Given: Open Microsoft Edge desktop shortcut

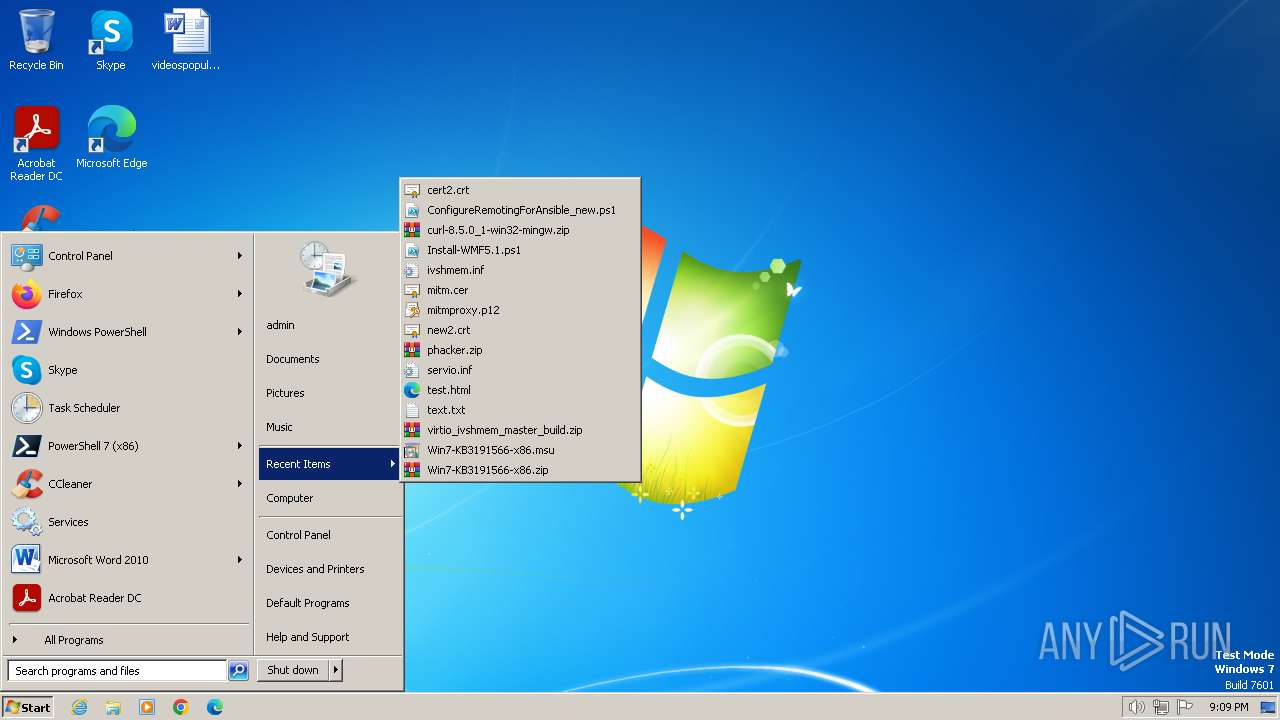Looking at the screenshot, I should point(111,138).
